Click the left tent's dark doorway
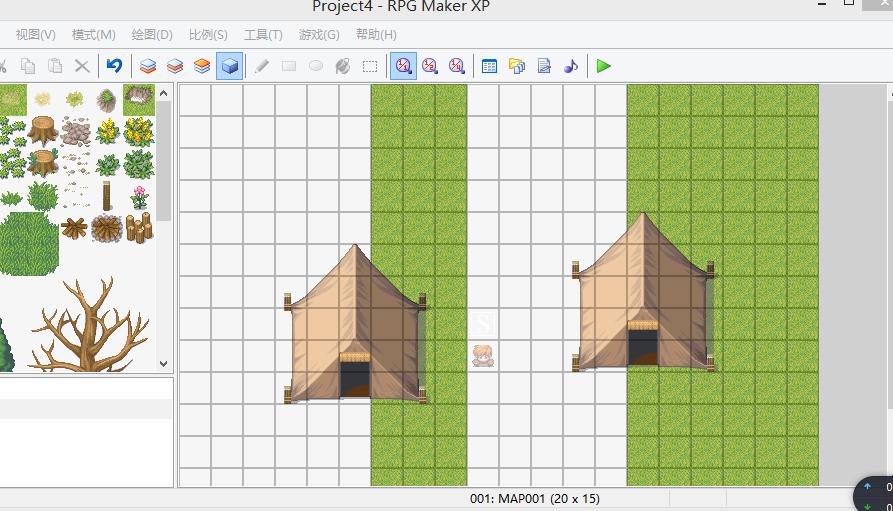This screenshot has height=511, width=893. pyautogui.click(x=355, y=379)
